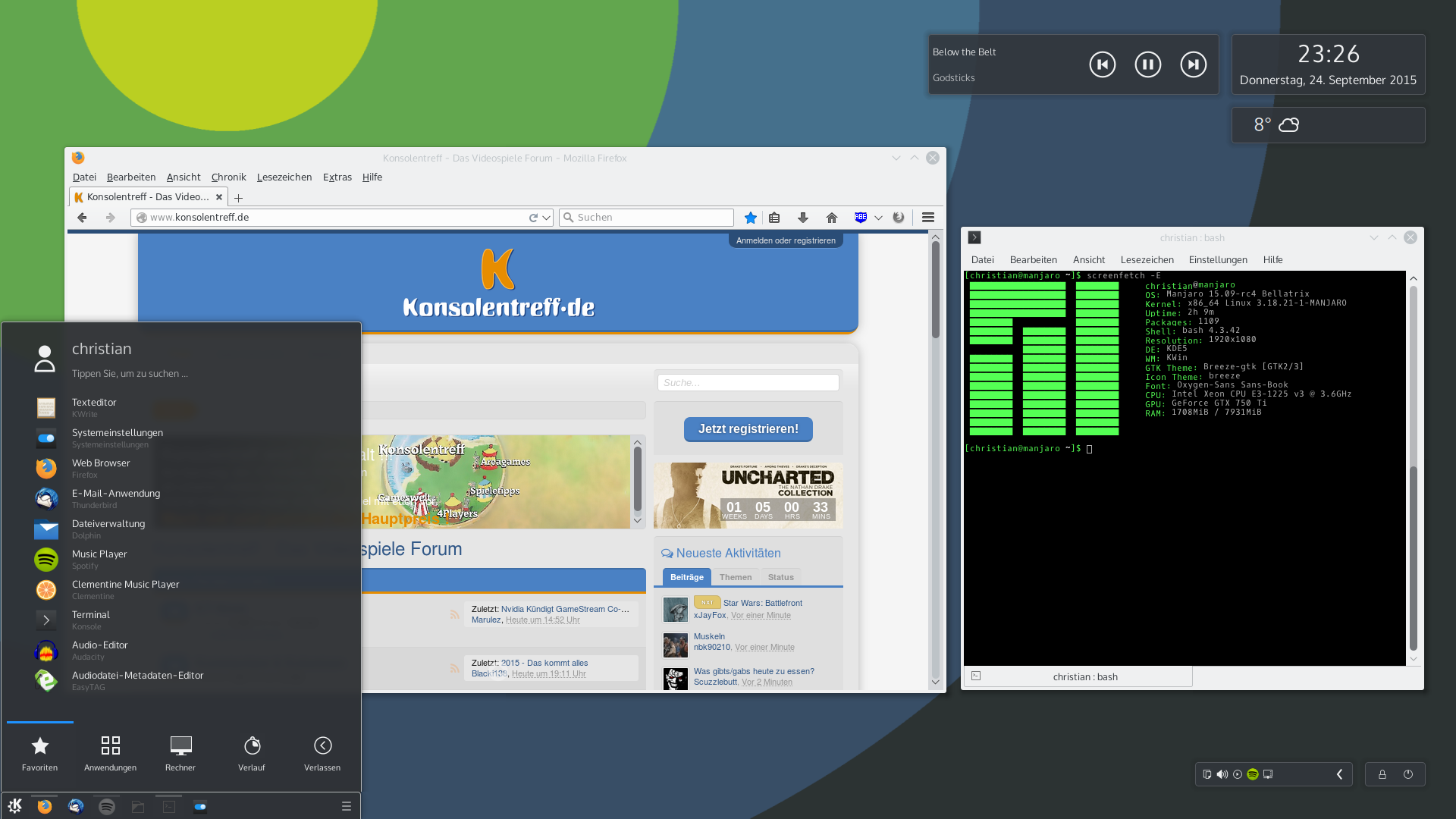This screenshot has width=1456, height=819.
Task: Open the adblock dropdown arrow
Action: [x=878, y=218]
